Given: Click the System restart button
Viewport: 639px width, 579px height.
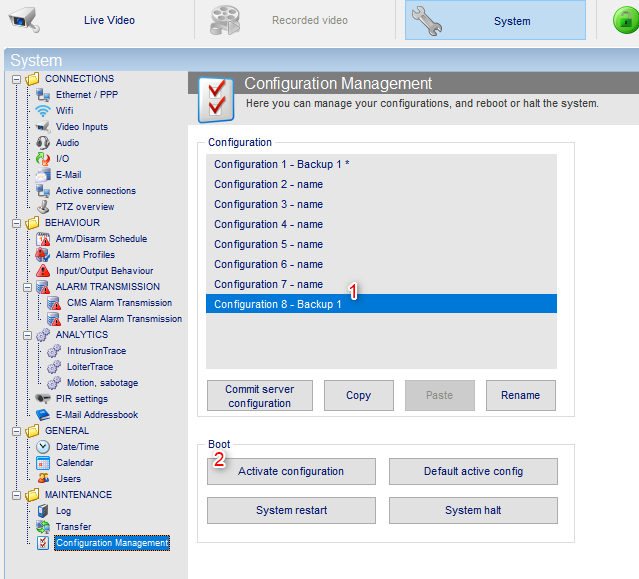Looking at the screenshot, I should 291,510.
